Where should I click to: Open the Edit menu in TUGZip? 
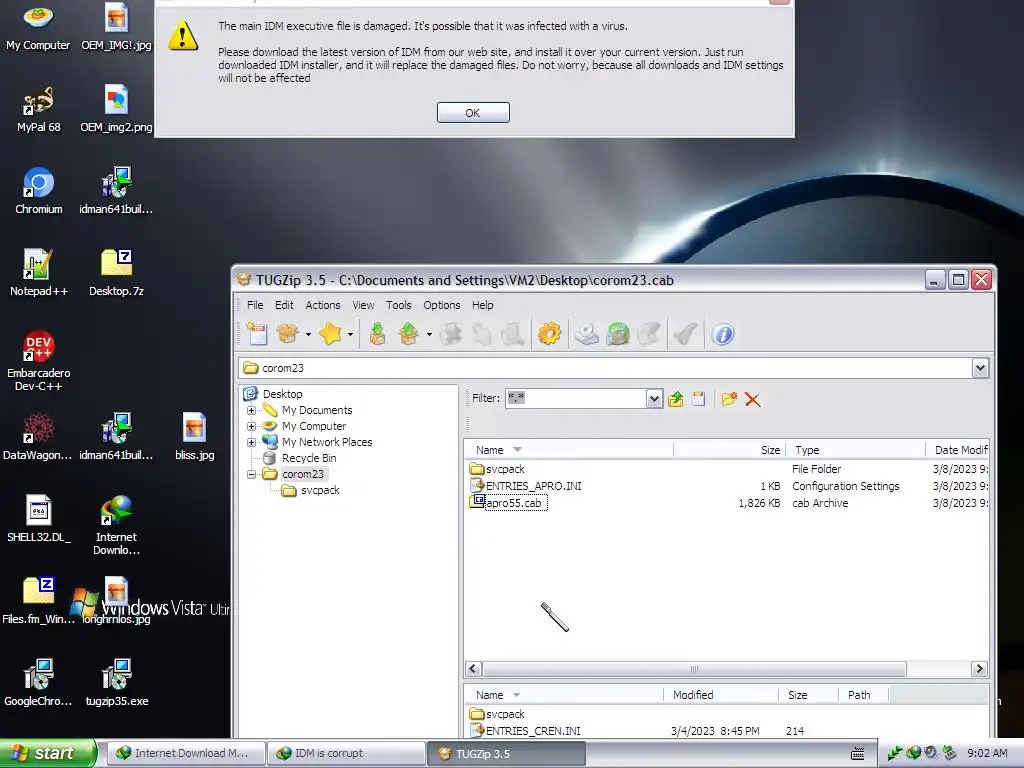pos(284,305)
